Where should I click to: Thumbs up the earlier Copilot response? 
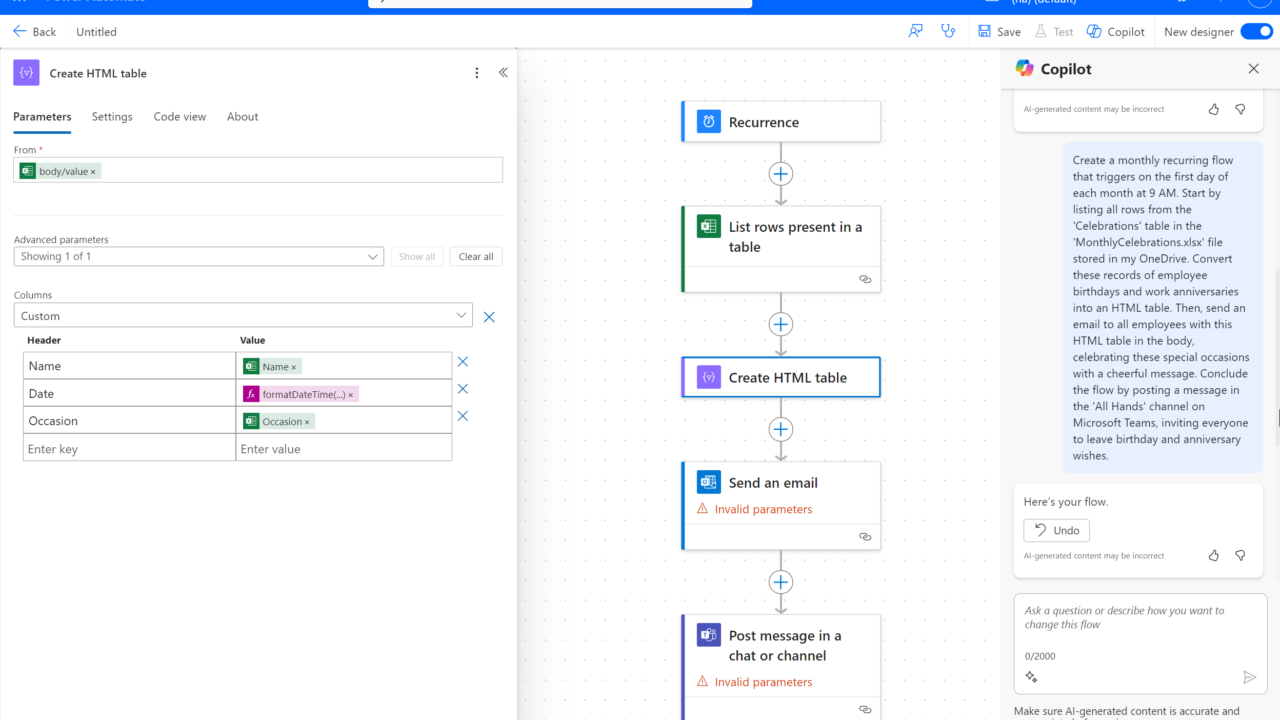(1214, 109)
